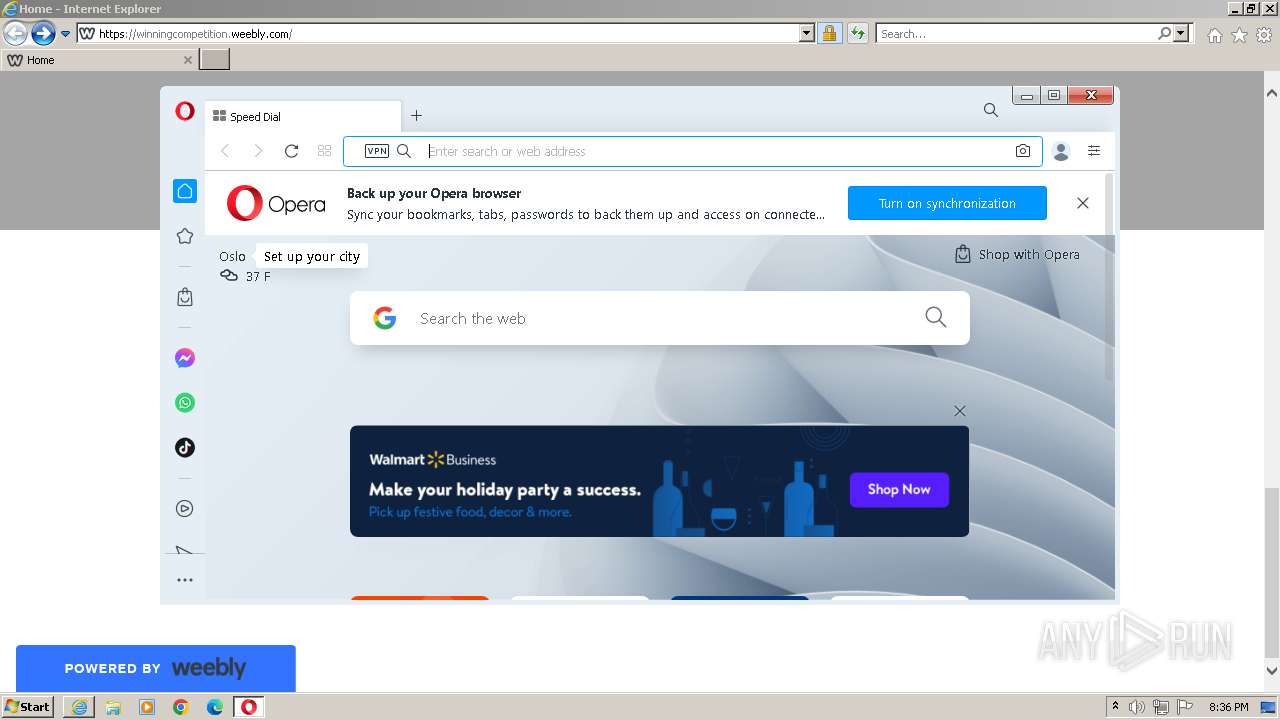Image resolution: width=1280 pixels, height=720 pixels.
Task: Open the Player icon in Opera sidebar
Action: 185,508
